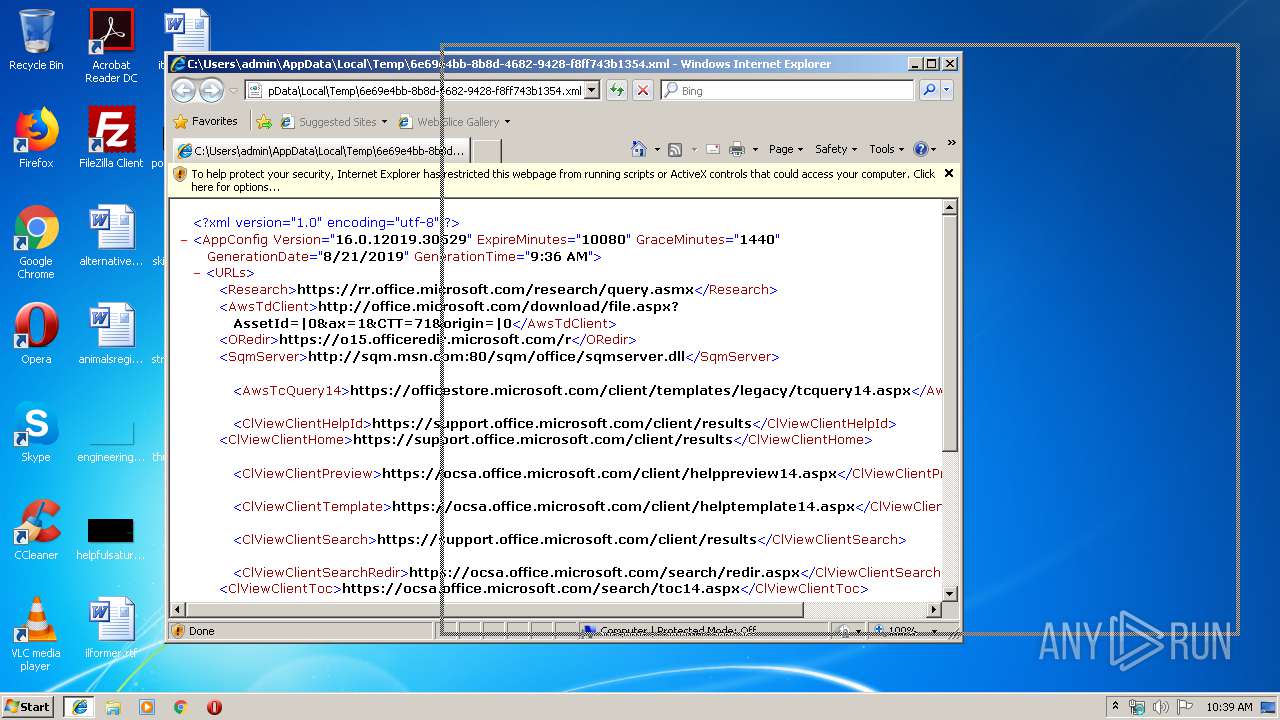This screenshot has width=1280, height=720.
Task: Click Internet Explorer taskbar button
Action: (79, 707)
